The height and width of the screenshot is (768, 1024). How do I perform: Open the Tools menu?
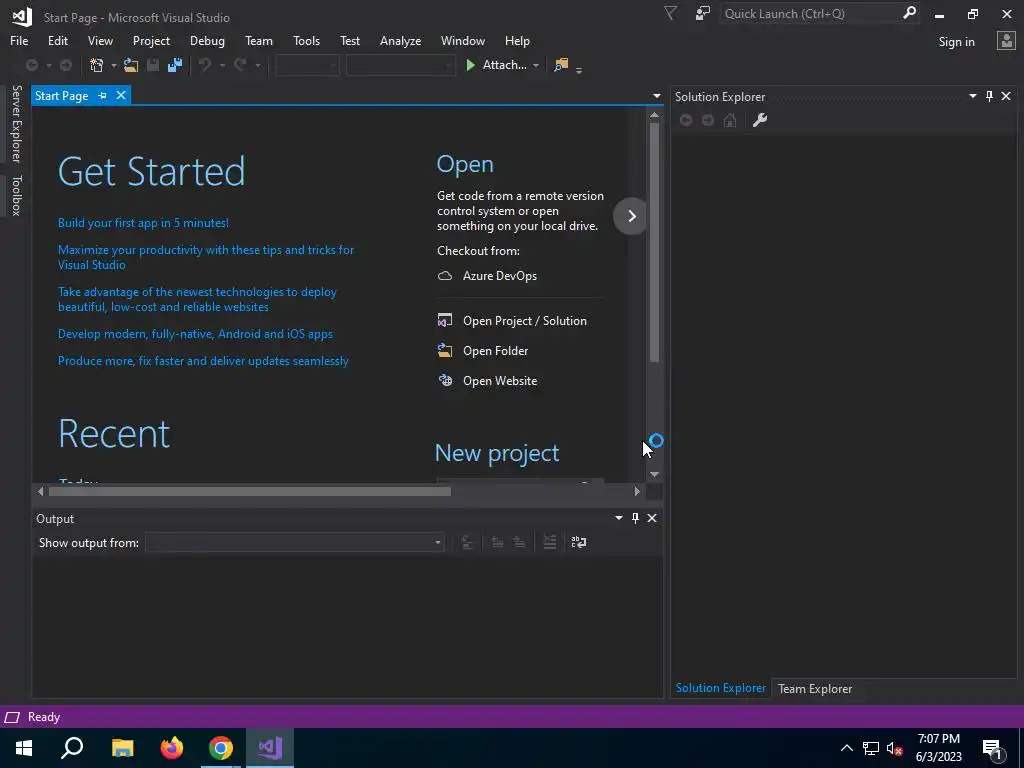[x=306, y=40]
